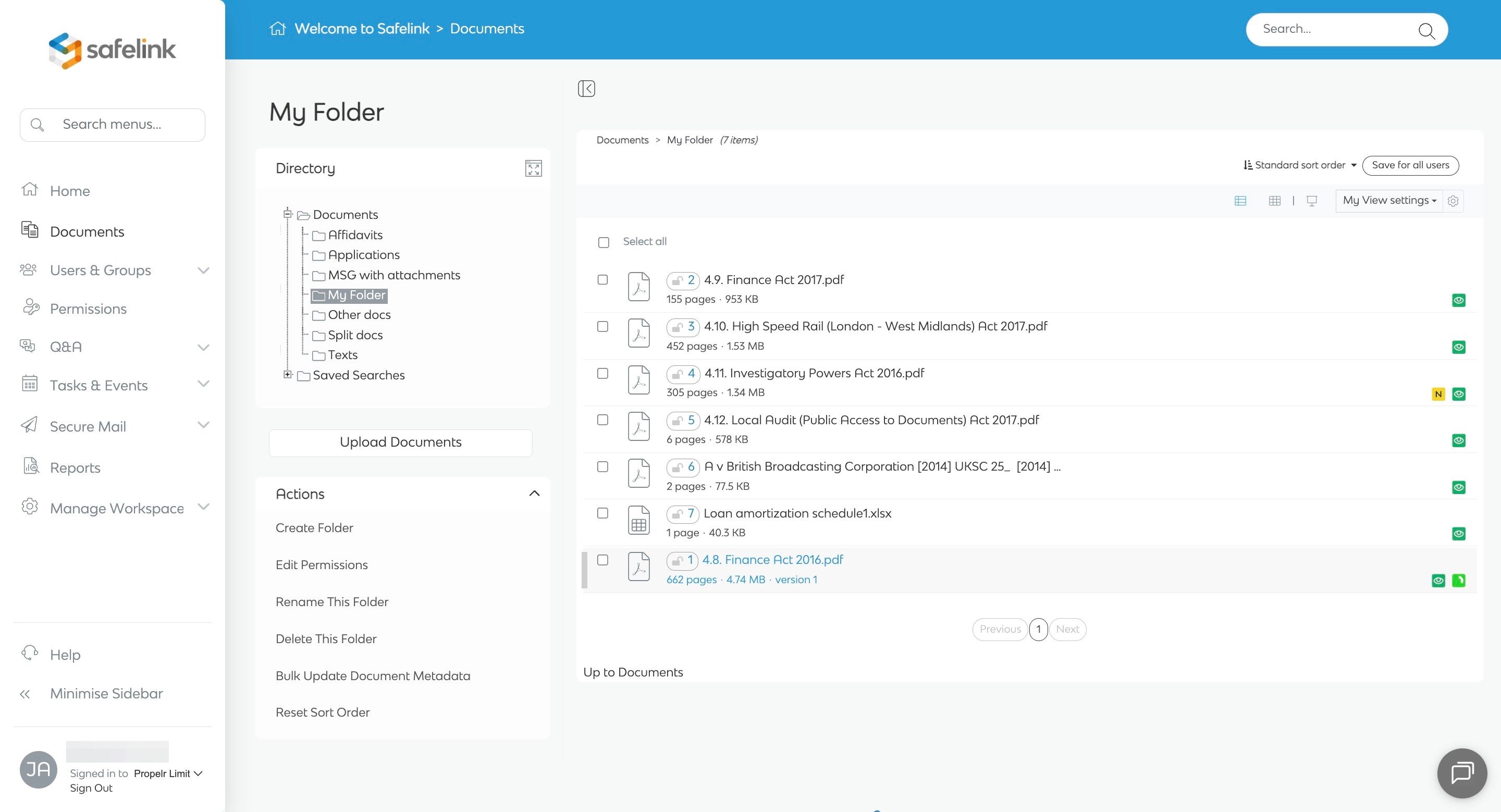Expand the Directory panel to fullscreen
Image resolution: width=1501 pixels, height=812 pixels.
[533, 168]
